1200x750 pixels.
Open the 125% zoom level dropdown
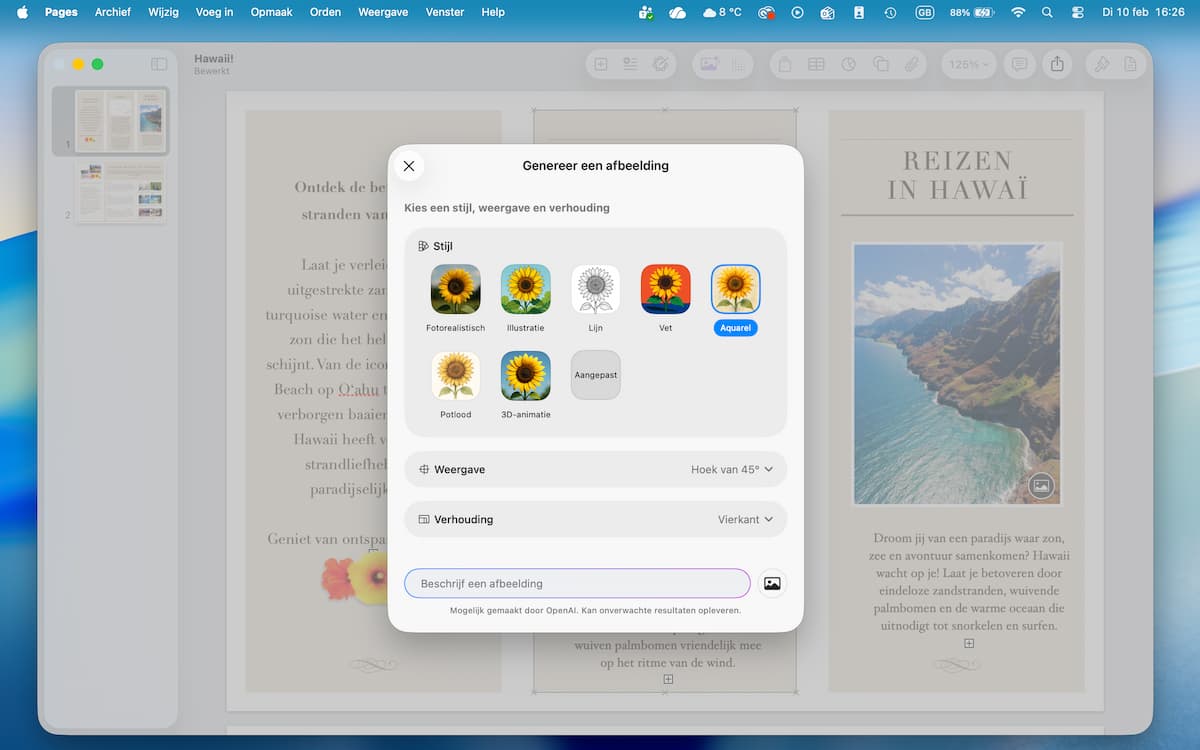pyautogui.click(x=968, y=64)
